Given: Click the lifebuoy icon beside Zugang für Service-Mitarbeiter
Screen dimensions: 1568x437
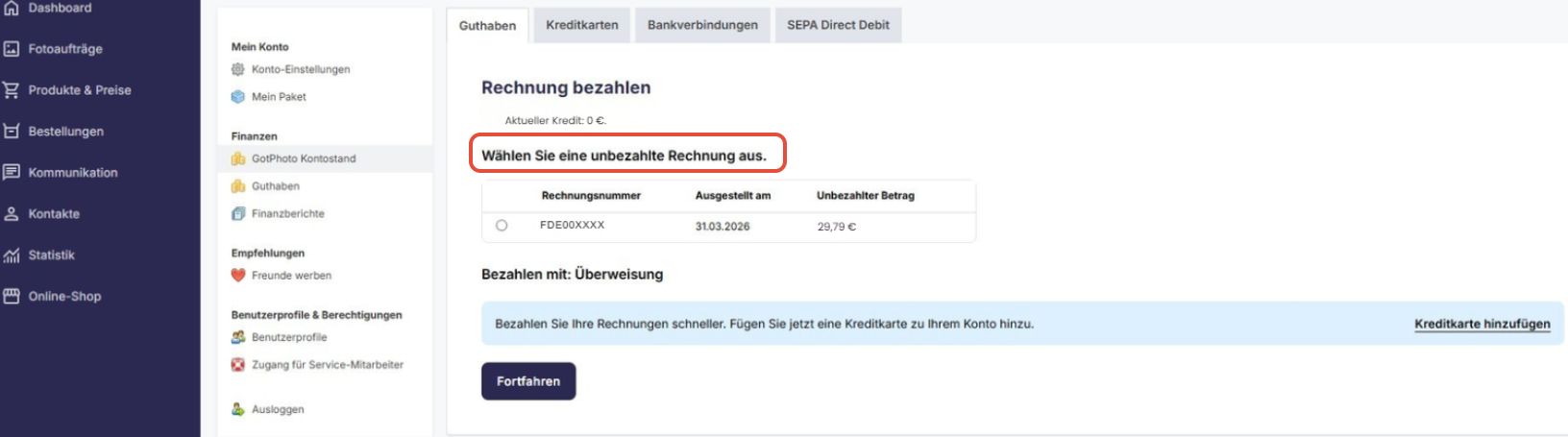Looking at the screenshot, I should 238,365.
